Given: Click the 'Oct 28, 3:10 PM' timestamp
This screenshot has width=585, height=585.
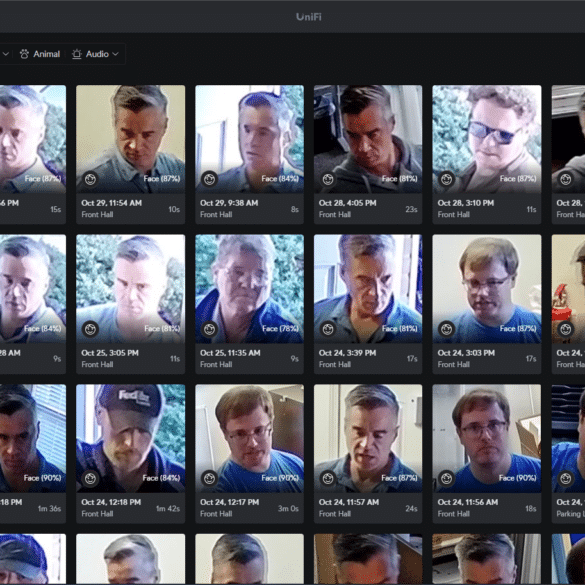Looking at the screenshot, I should pos(466,203).
